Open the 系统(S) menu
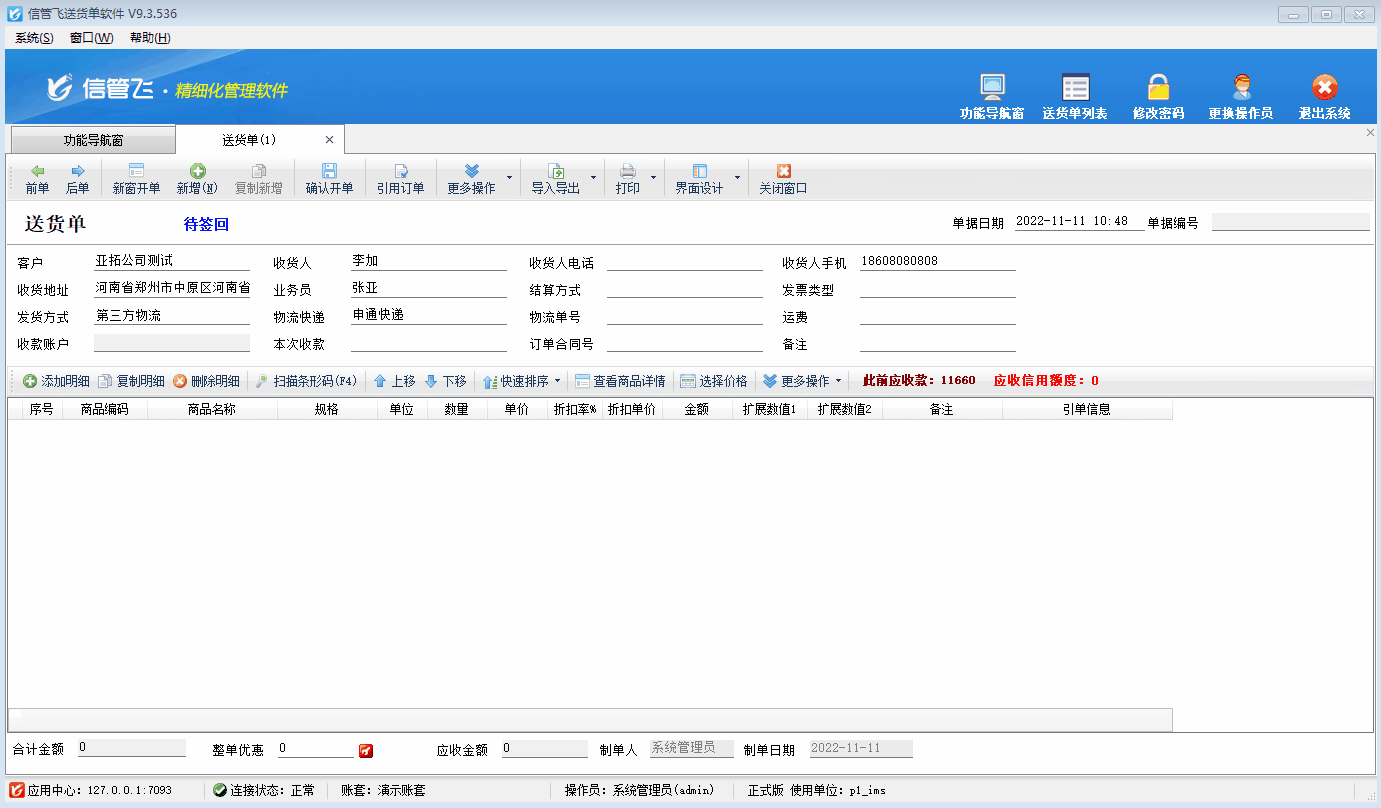Screen dimensions: 1381x808 pyautogui.click(x=34, y=38)
